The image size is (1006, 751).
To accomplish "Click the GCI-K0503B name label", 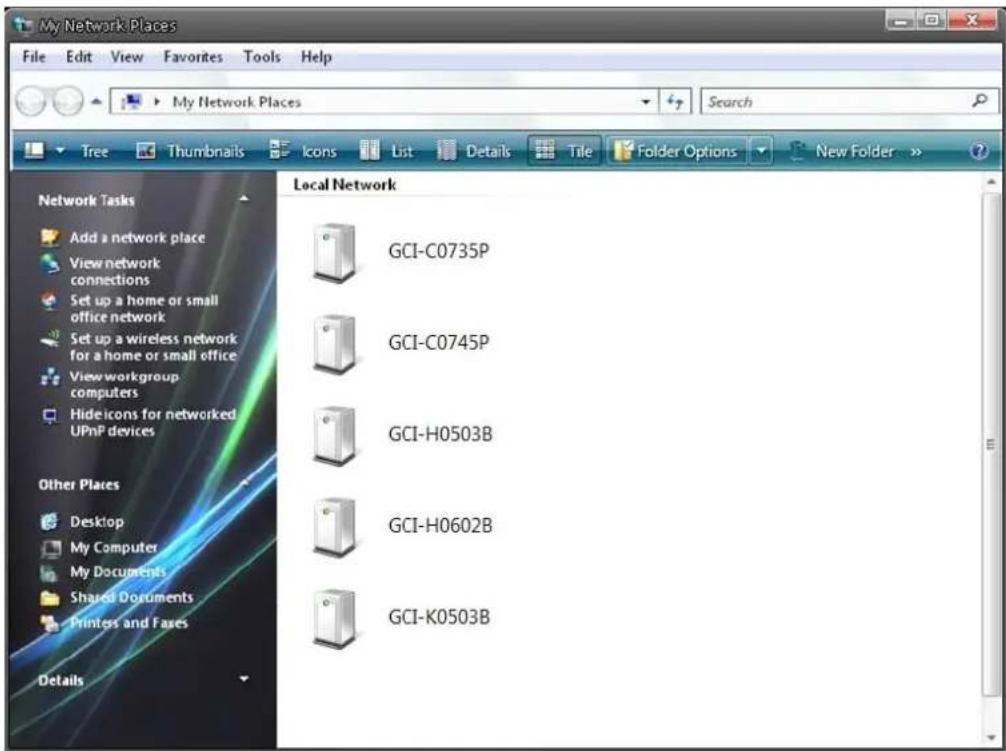I will 439,617.
